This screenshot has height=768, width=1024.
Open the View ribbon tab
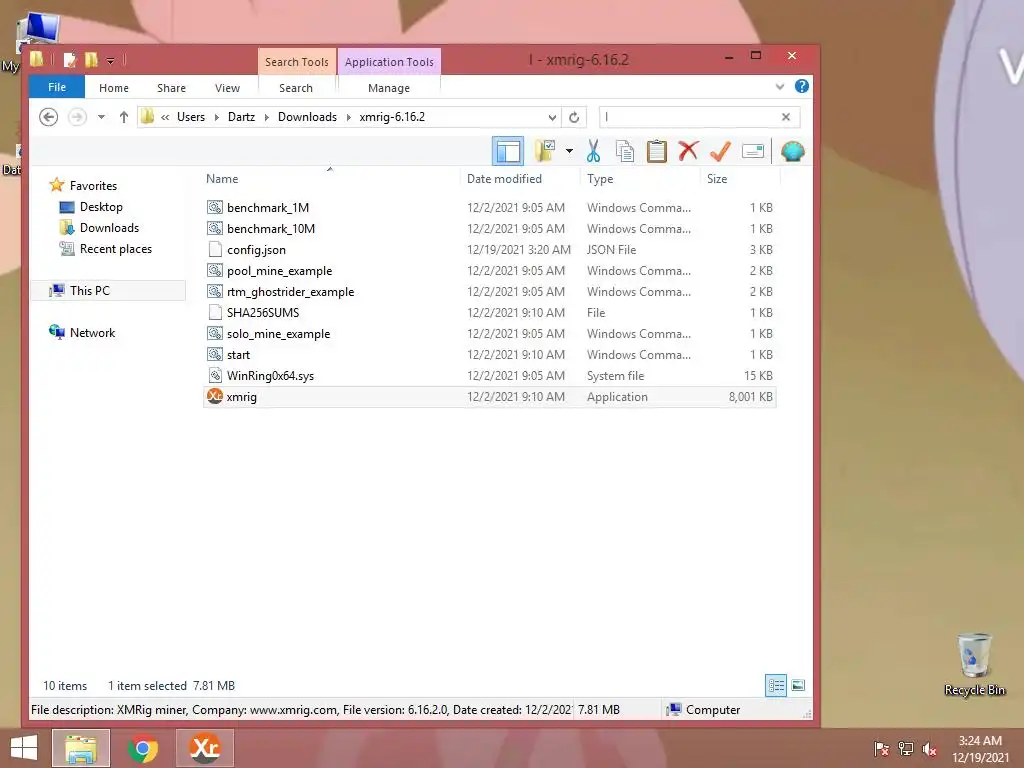point(227,88)
